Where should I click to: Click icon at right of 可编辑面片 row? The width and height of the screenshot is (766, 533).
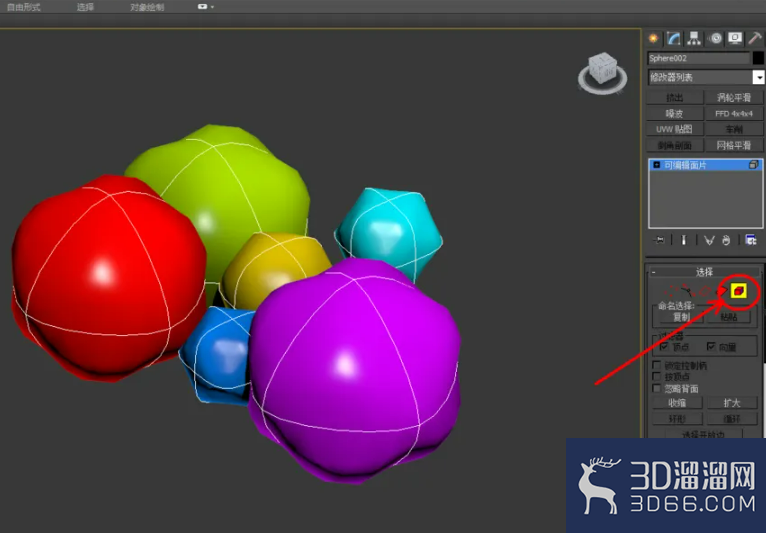point(754,165)
